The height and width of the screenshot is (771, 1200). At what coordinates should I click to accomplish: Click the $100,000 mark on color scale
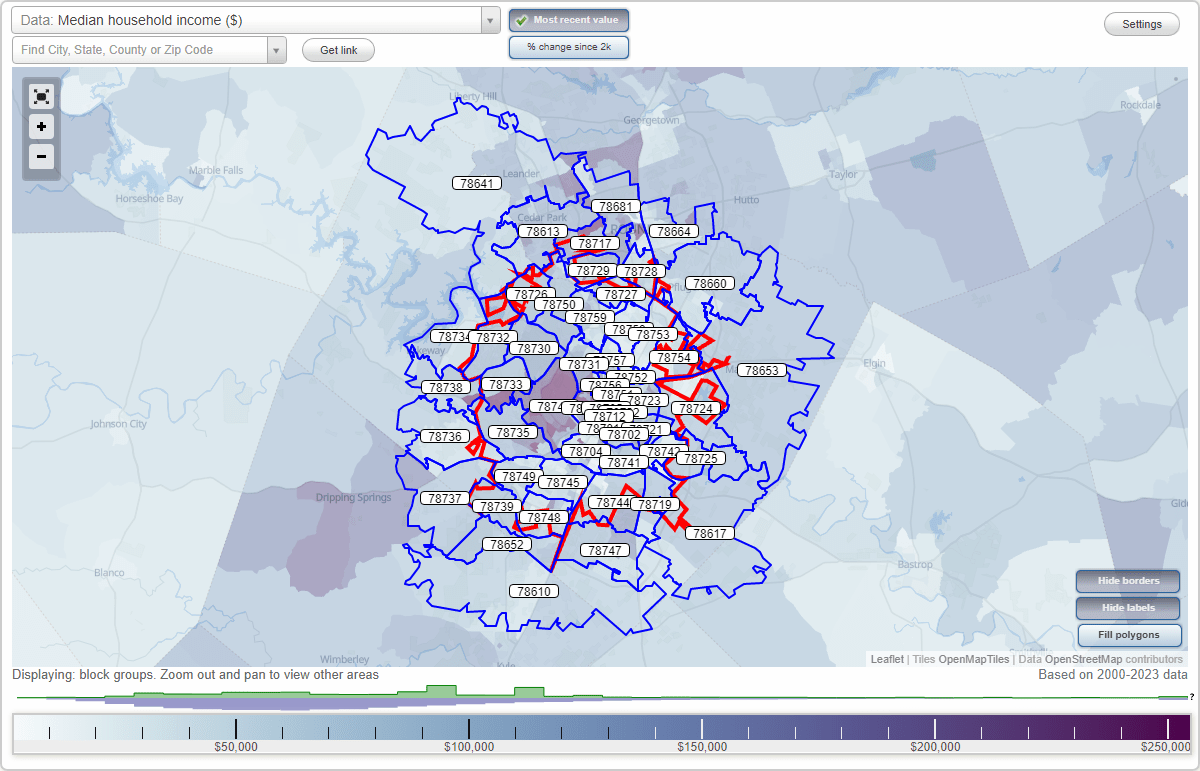tap(469, 746)
